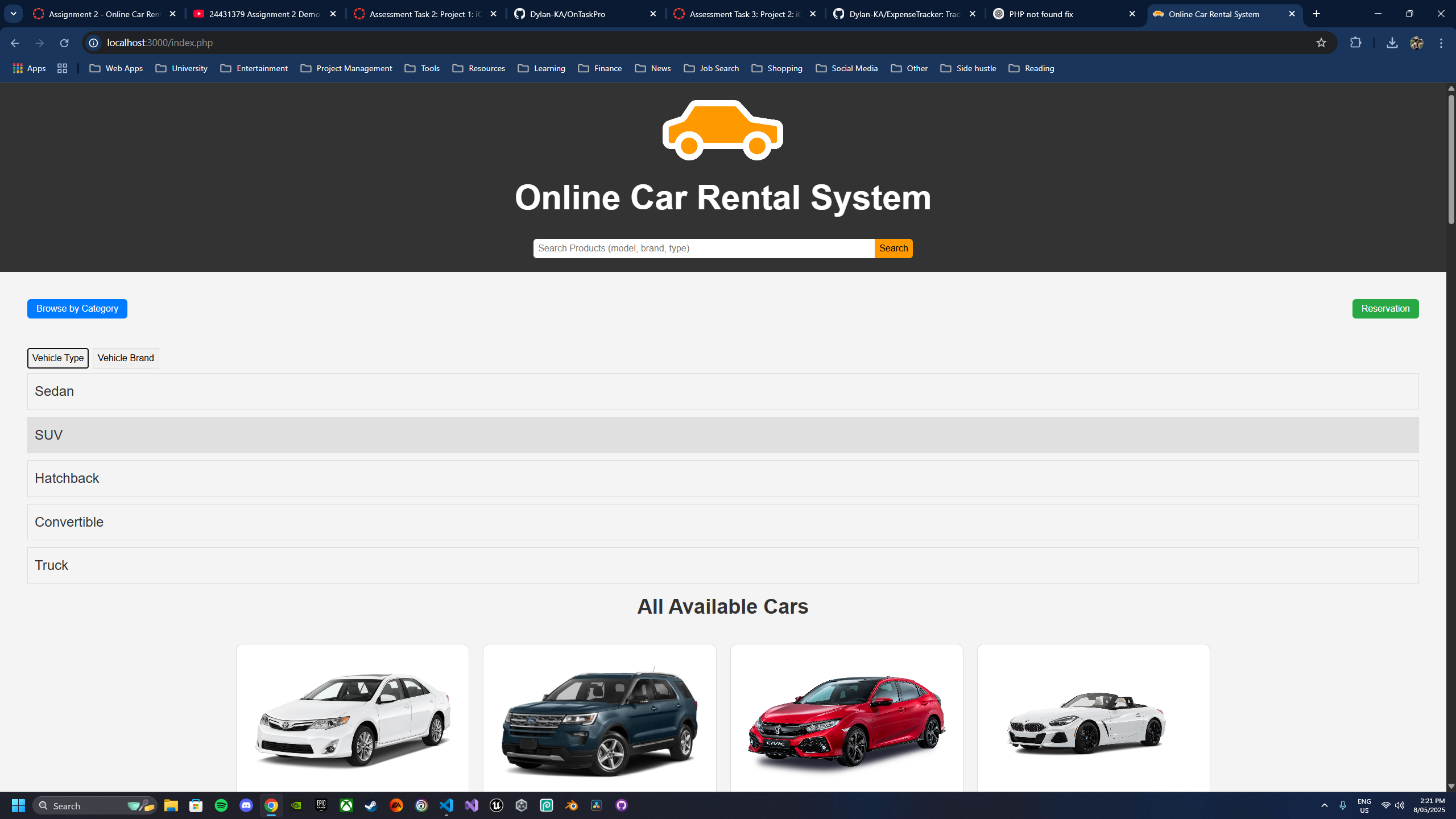This screenshot has width=1456, height=819.
Task: Switch to Dylan-KA/ExpenseTracker tab
Action: tap(904, 14)
